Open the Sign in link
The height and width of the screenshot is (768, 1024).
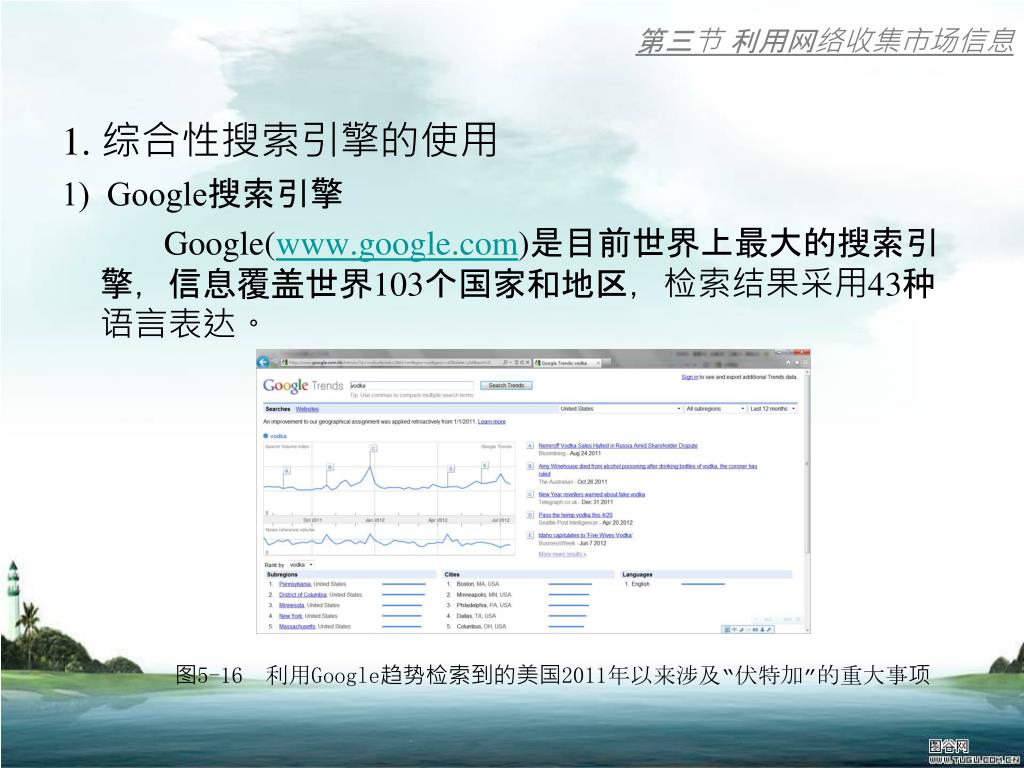tap(690, 377)
